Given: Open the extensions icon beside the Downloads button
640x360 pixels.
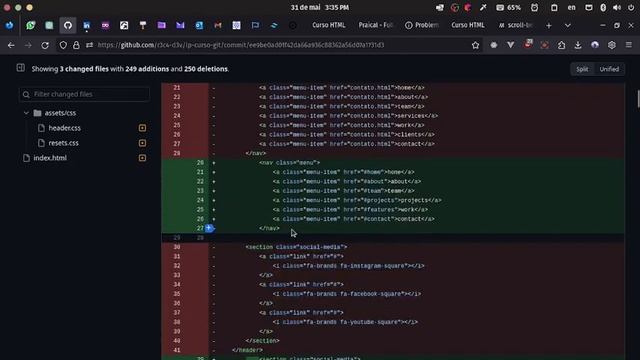Looking at the screenshot, I should click(561, 45).
